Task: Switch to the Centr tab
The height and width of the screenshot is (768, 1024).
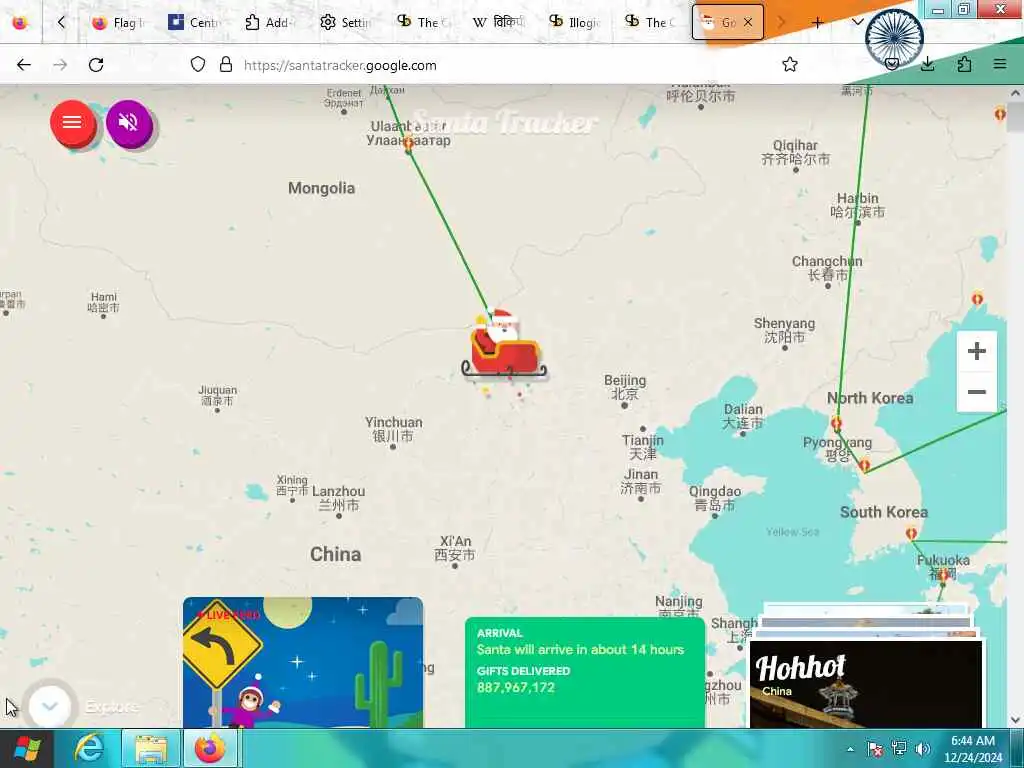Action: [x=195, y=23]
